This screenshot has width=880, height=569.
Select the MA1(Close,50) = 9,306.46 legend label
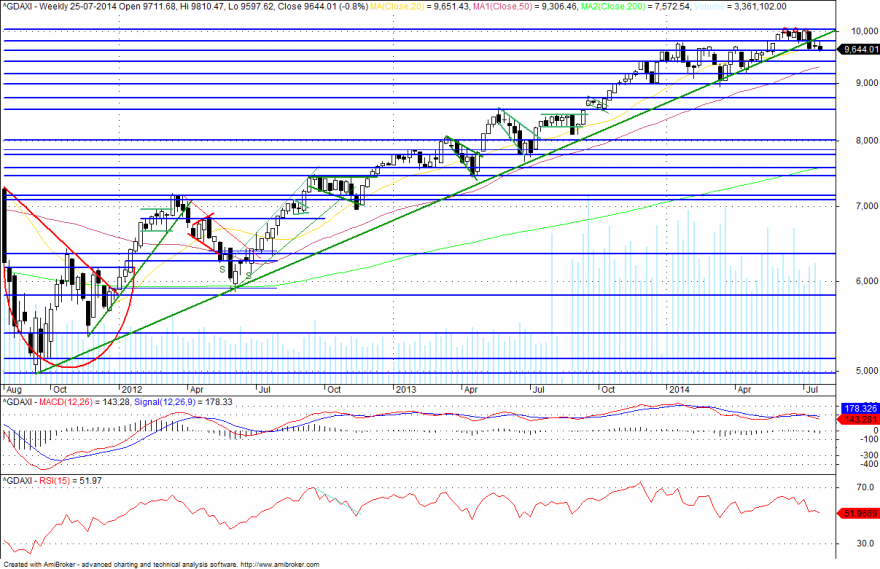[x=523, y=7]
